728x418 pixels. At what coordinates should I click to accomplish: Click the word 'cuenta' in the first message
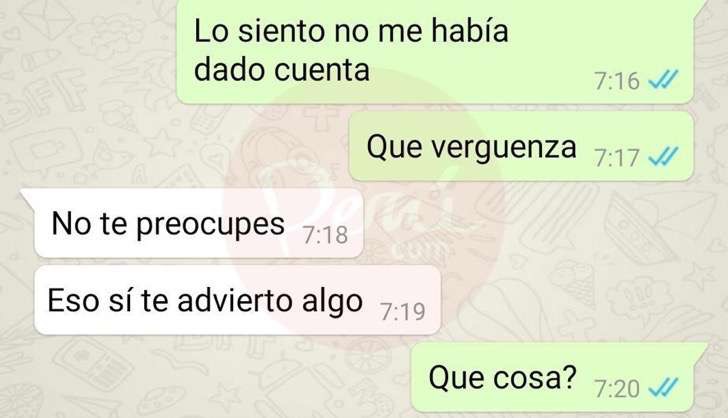point(322,71)
